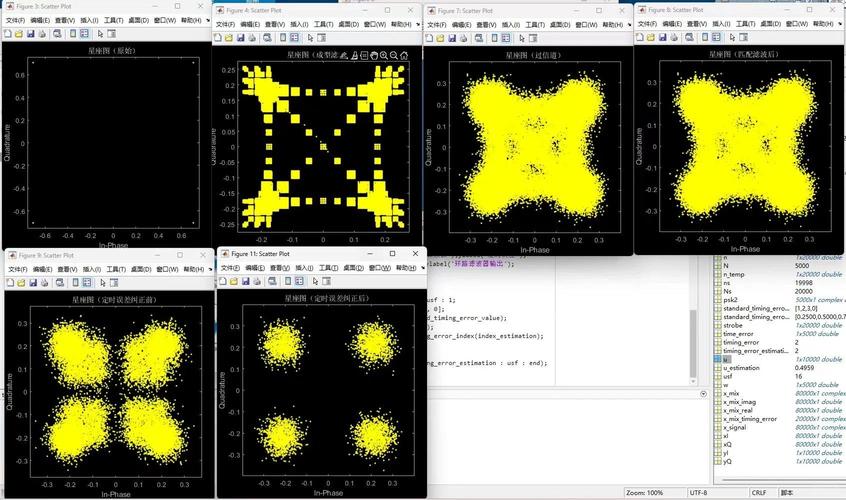Image resolution: width=846 pixels, height=500 pixels.
Task: Click the pan hand icon on Figure 4 axes
Action: (374, 55)
